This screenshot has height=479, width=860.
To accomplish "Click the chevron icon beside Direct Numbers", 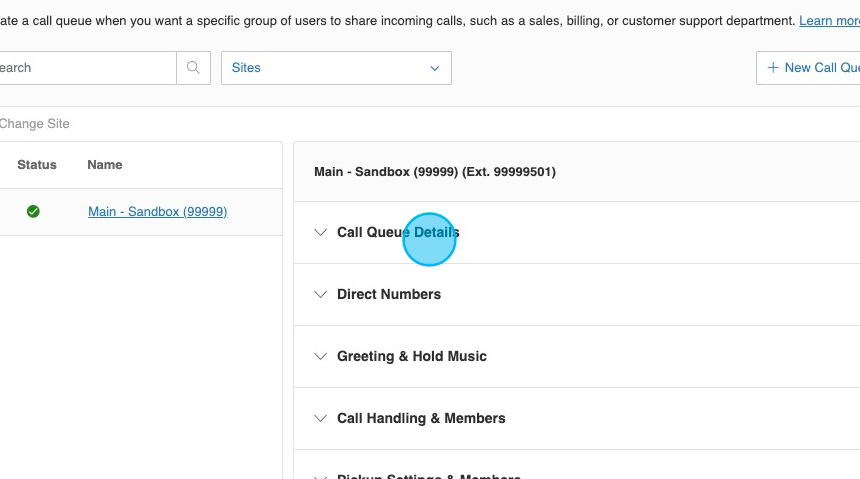I will click(x=320, y=295).
